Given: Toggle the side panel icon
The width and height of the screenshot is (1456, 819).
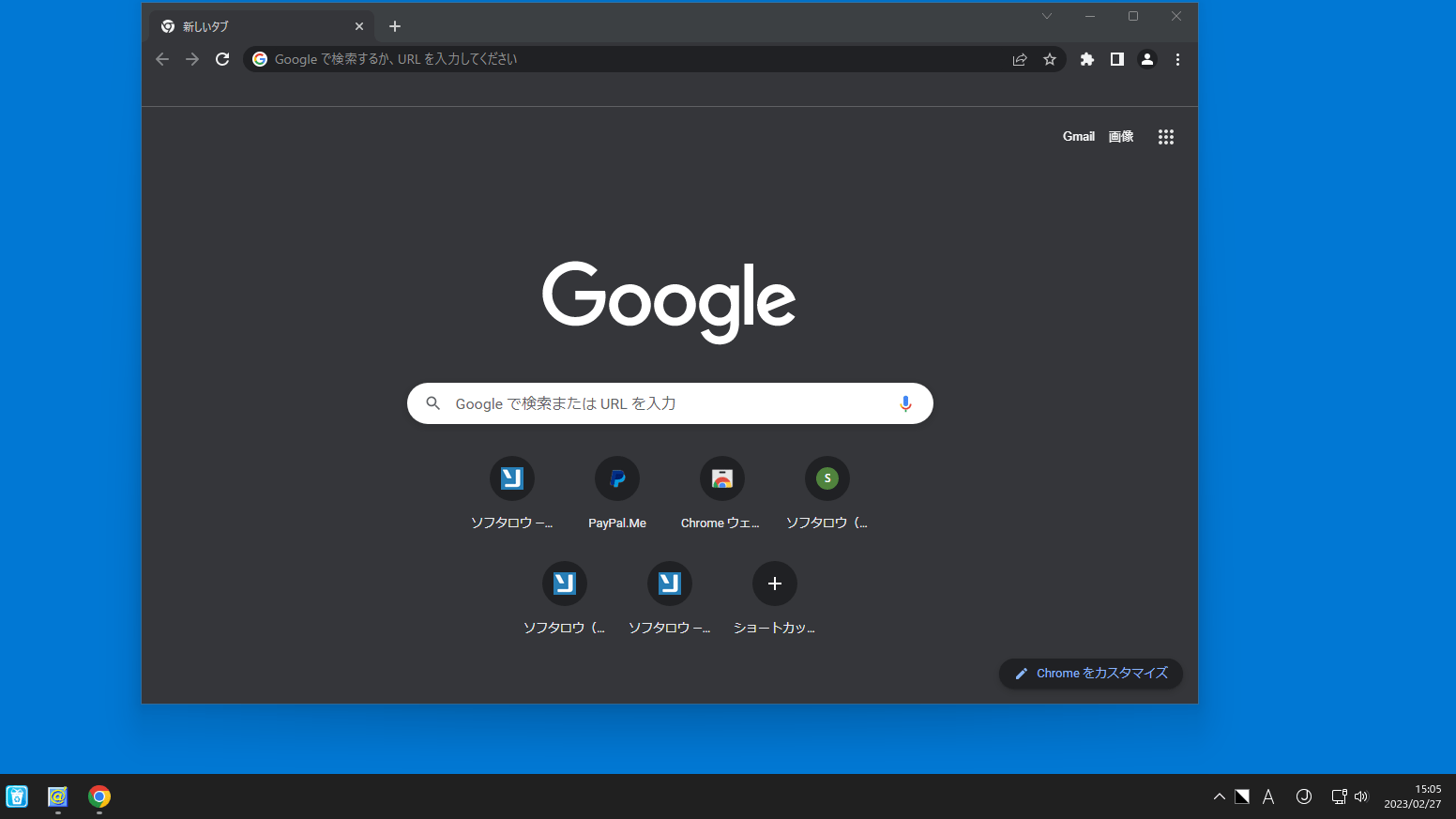Looking at the screenshot, I should [x=1117, y=59].
